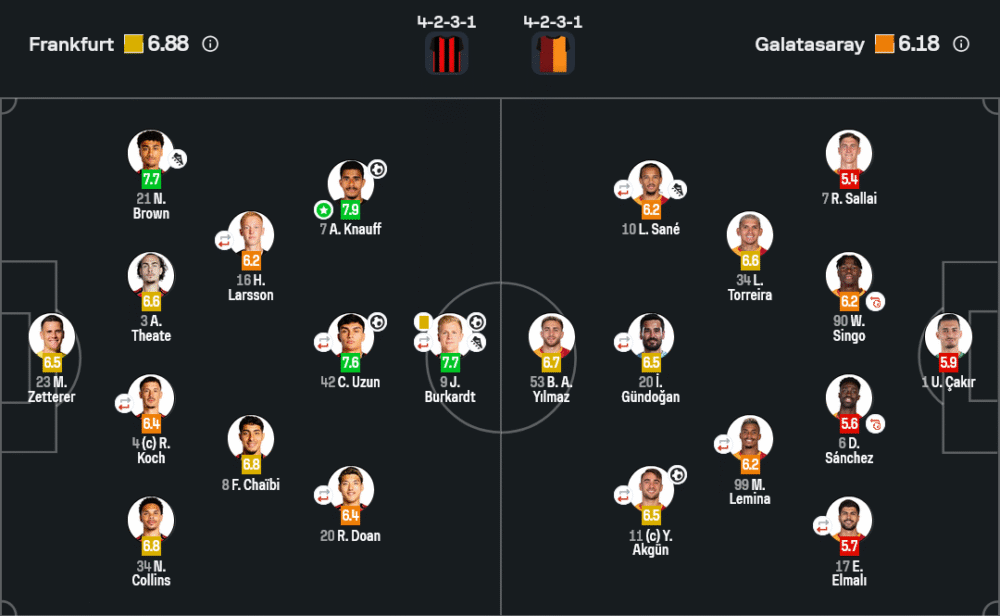This screenshot has height=616, width=1000.
Task: Click the yellow card icon on J. Burkardt
Action: (423, 321)
